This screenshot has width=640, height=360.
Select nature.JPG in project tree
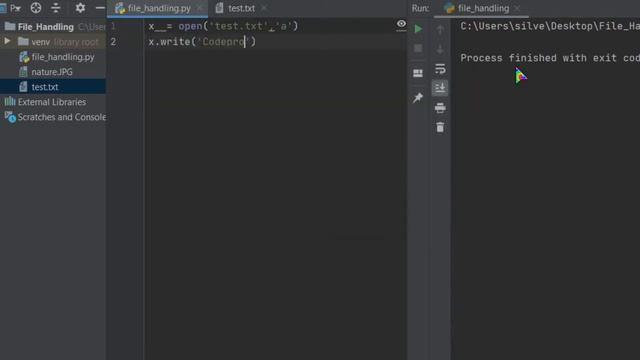tap(53, 72)
